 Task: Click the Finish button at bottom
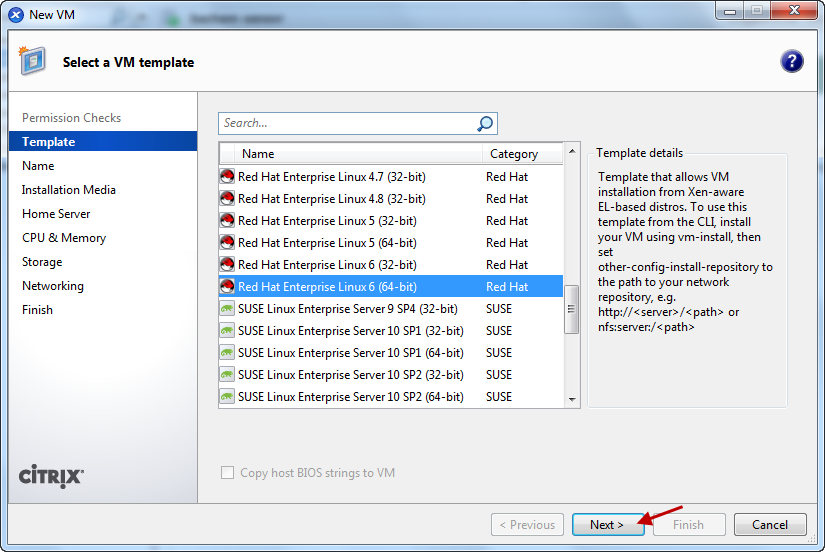(689, 525)
